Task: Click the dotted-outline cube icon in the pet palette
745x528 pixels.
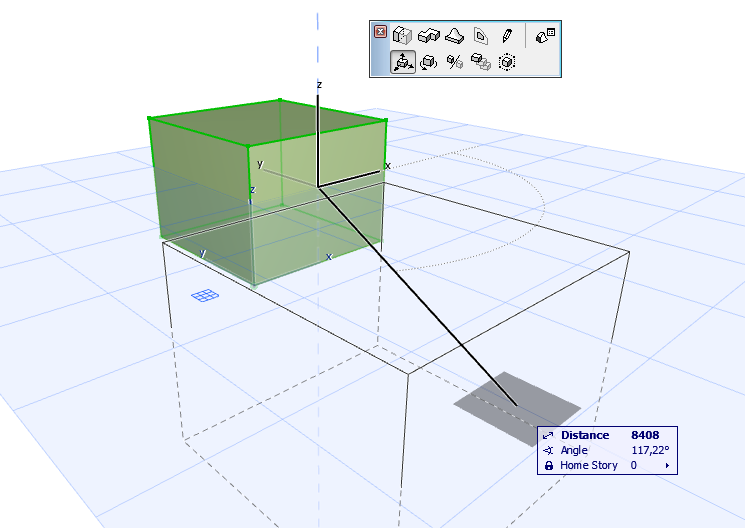Action: click(x=507, y=62)
